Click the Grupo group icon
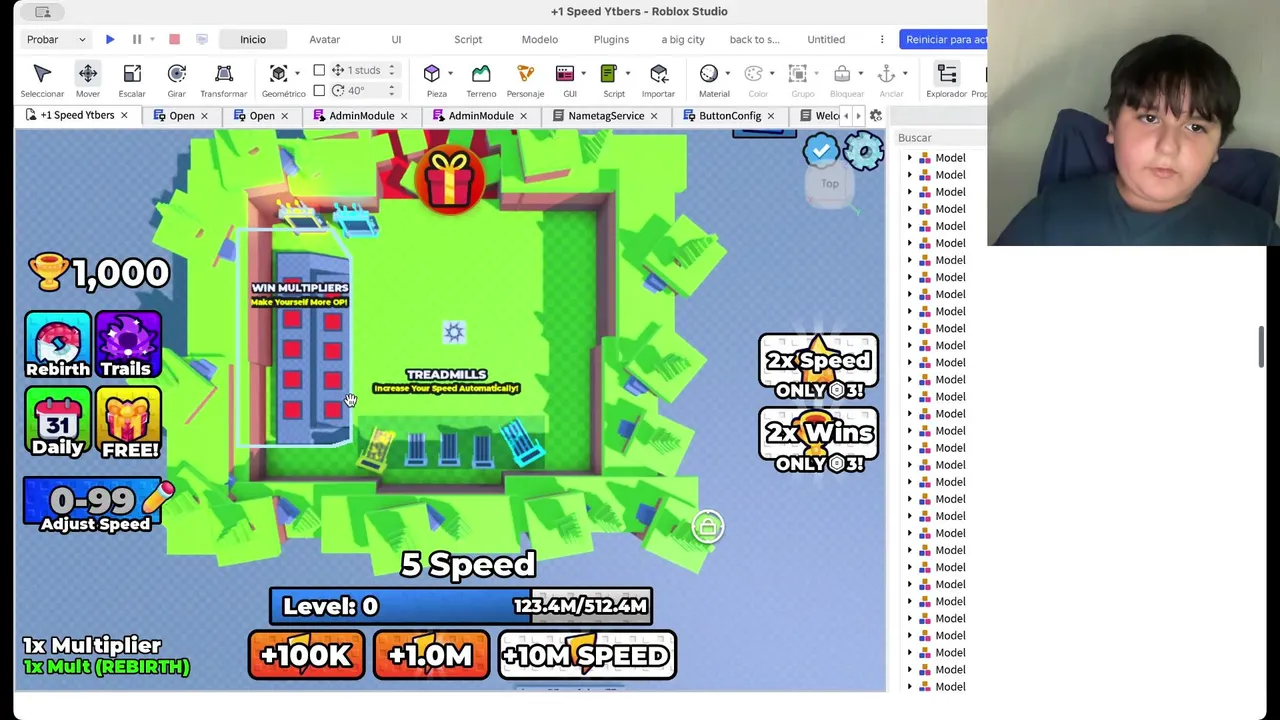 coord(798,73)
